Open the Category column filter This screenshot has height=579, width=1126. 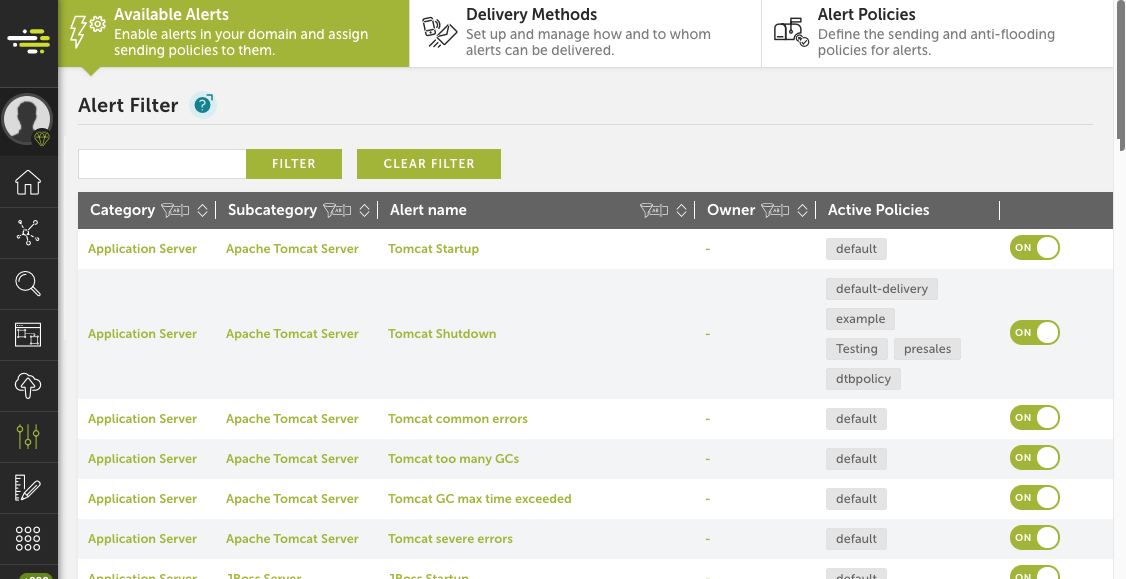click(175, 210)
